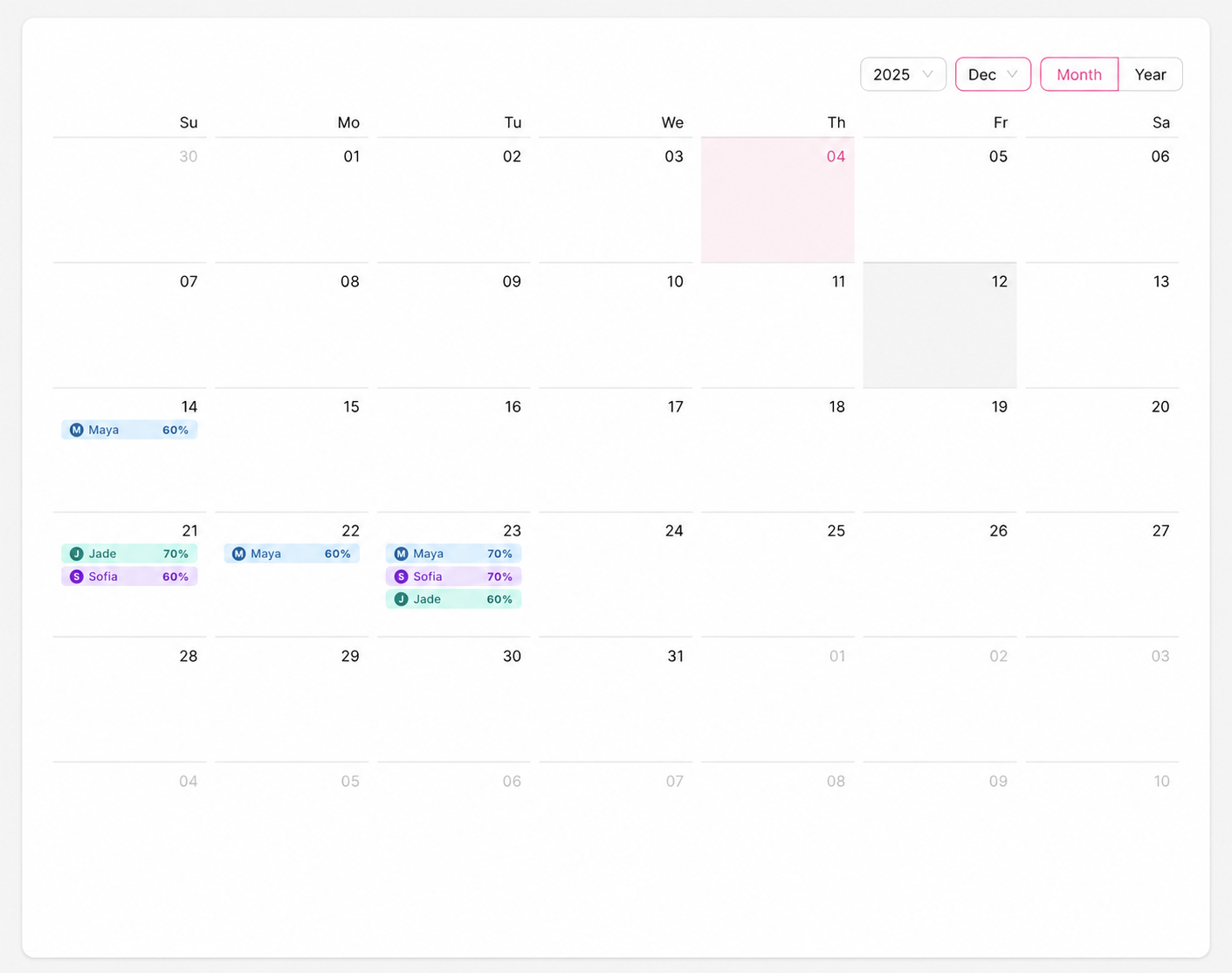Viewport: 1232px width, 973px height.
Task: Click Maya's M avatar on December 23
Action: (402, 554)
